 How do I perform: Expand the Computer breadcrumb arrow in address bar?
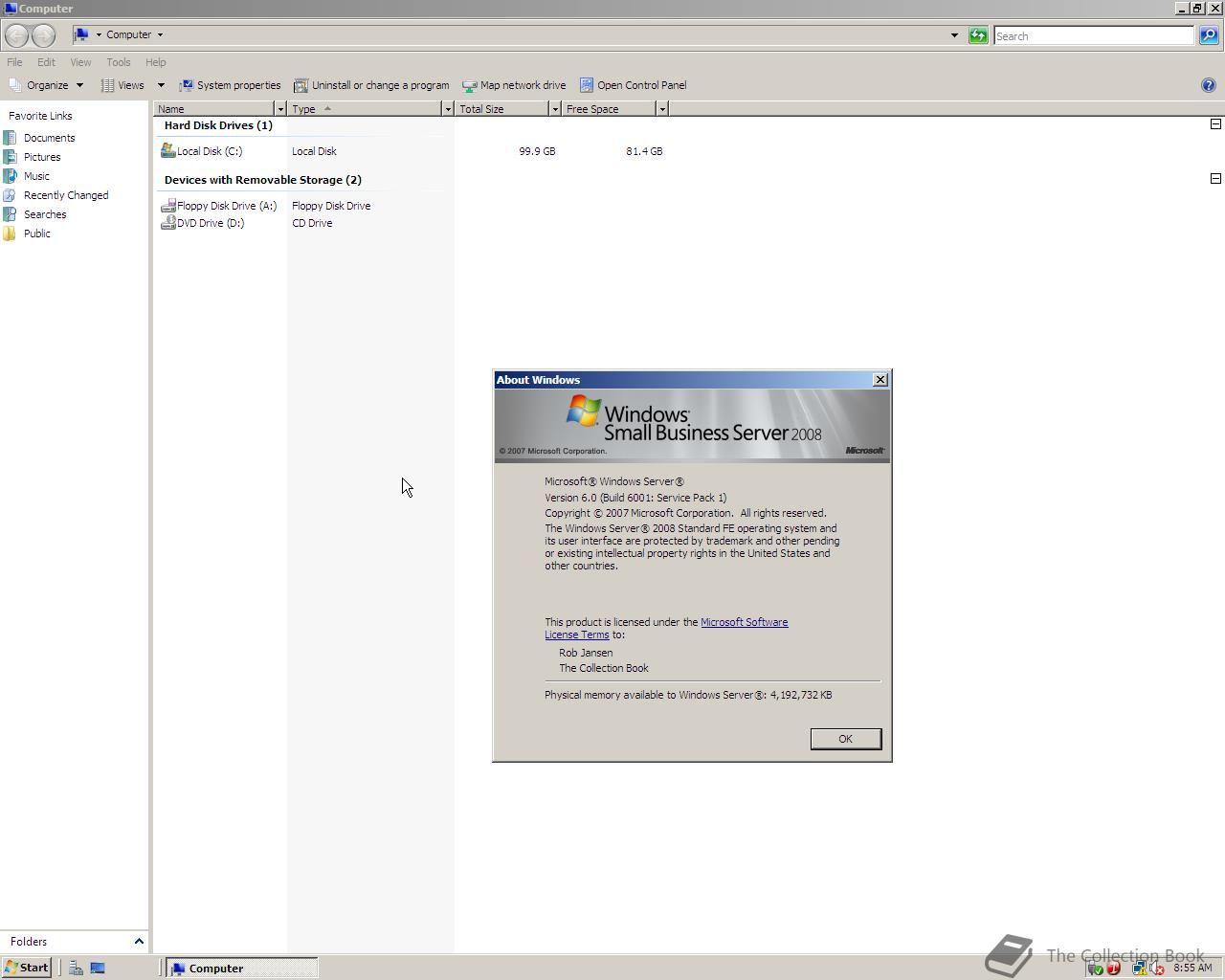[160, 34]
